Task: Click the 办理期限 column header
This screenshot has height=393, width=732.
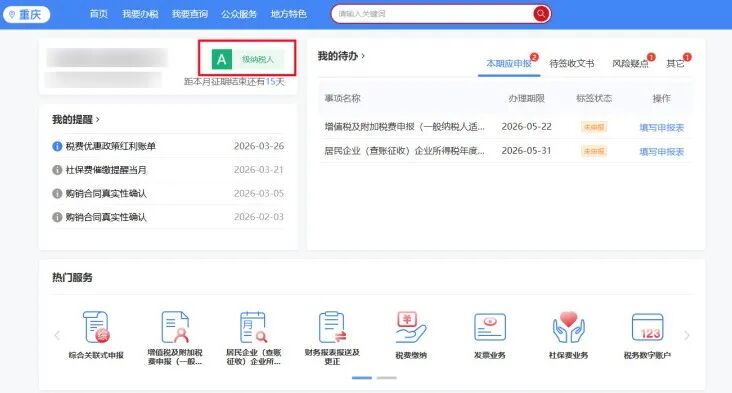Action: 526,98
